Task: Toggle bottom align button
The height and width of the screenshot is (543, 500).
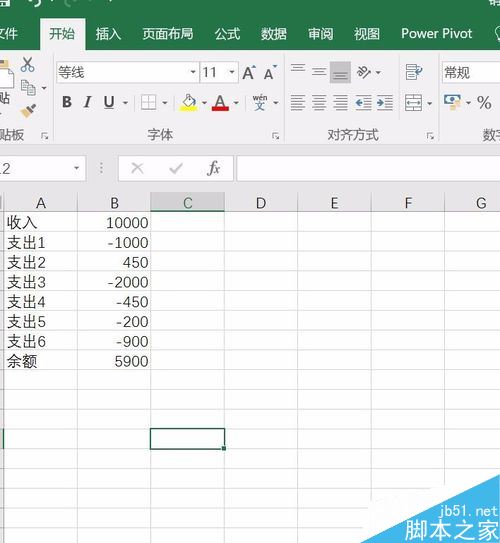Action: coord(340,72)
